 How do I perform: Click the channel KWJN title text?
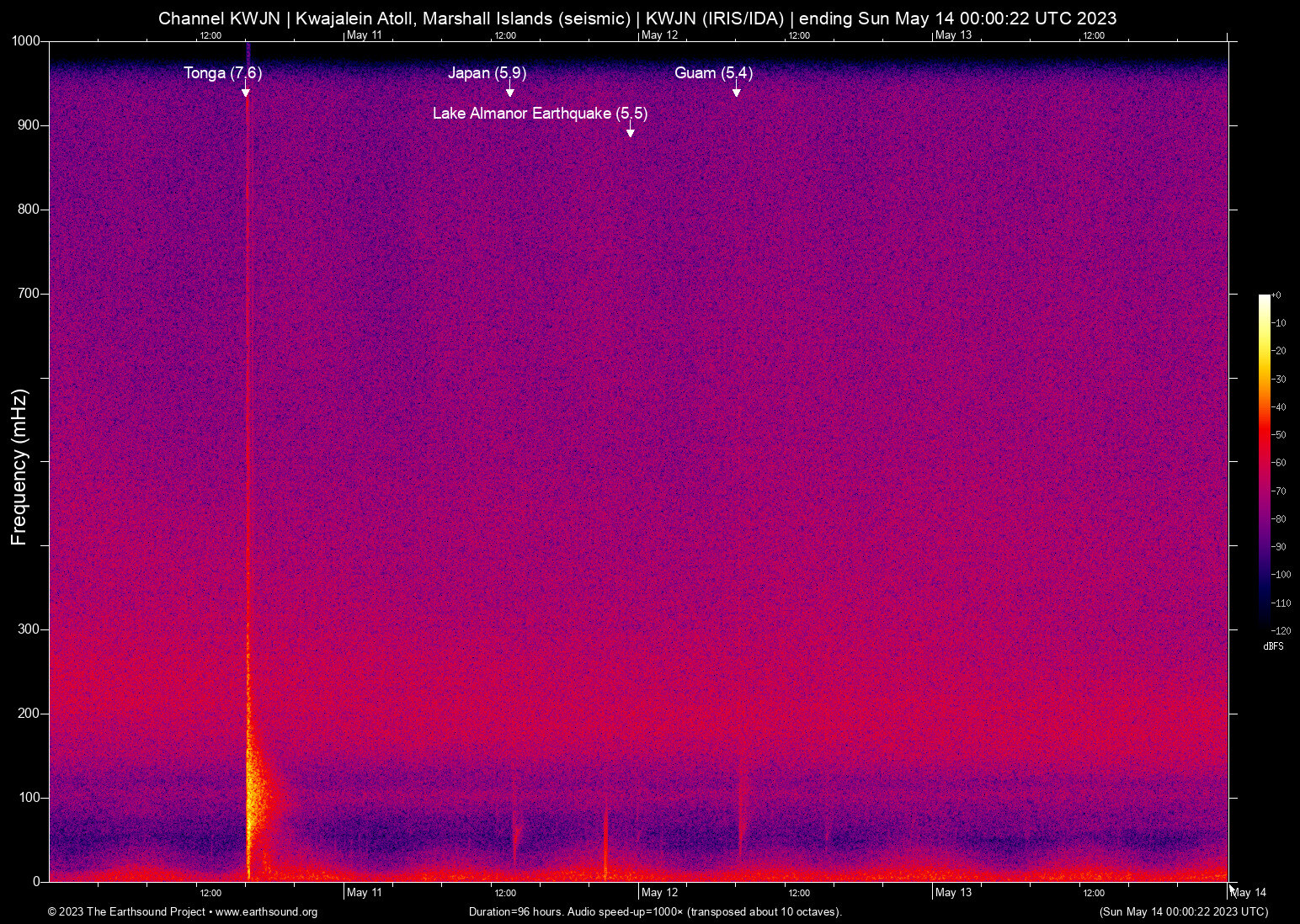[637, 18]
